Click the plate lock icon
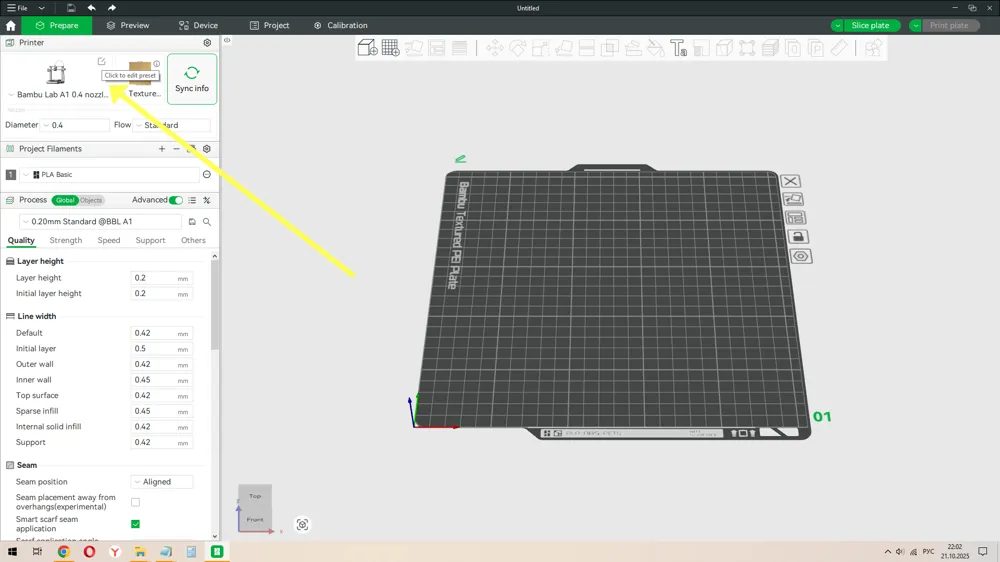The width and height of the screenshot is (1000, 562). [x=797, y=237]
